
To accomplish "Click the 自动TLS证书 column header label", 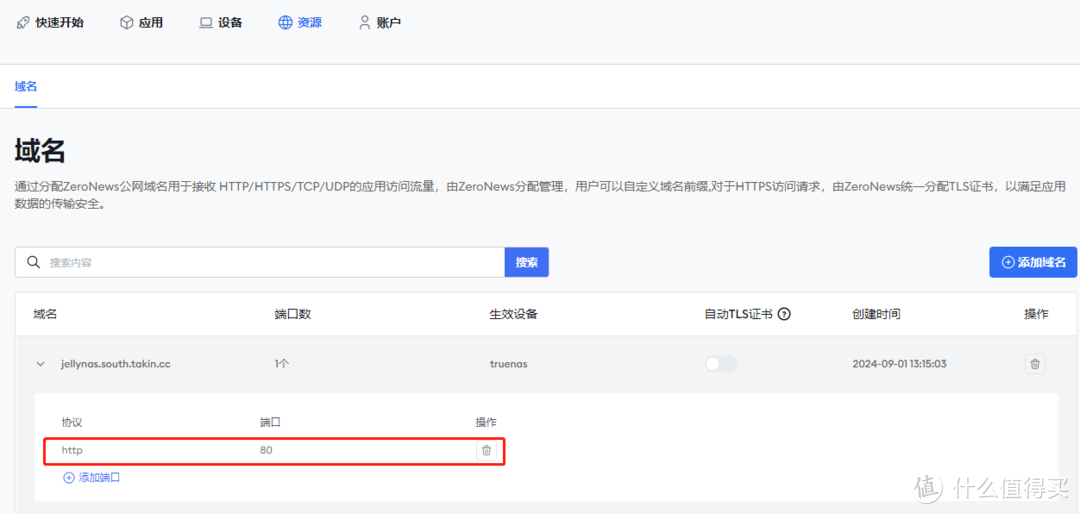I will [x=738, y=314].
